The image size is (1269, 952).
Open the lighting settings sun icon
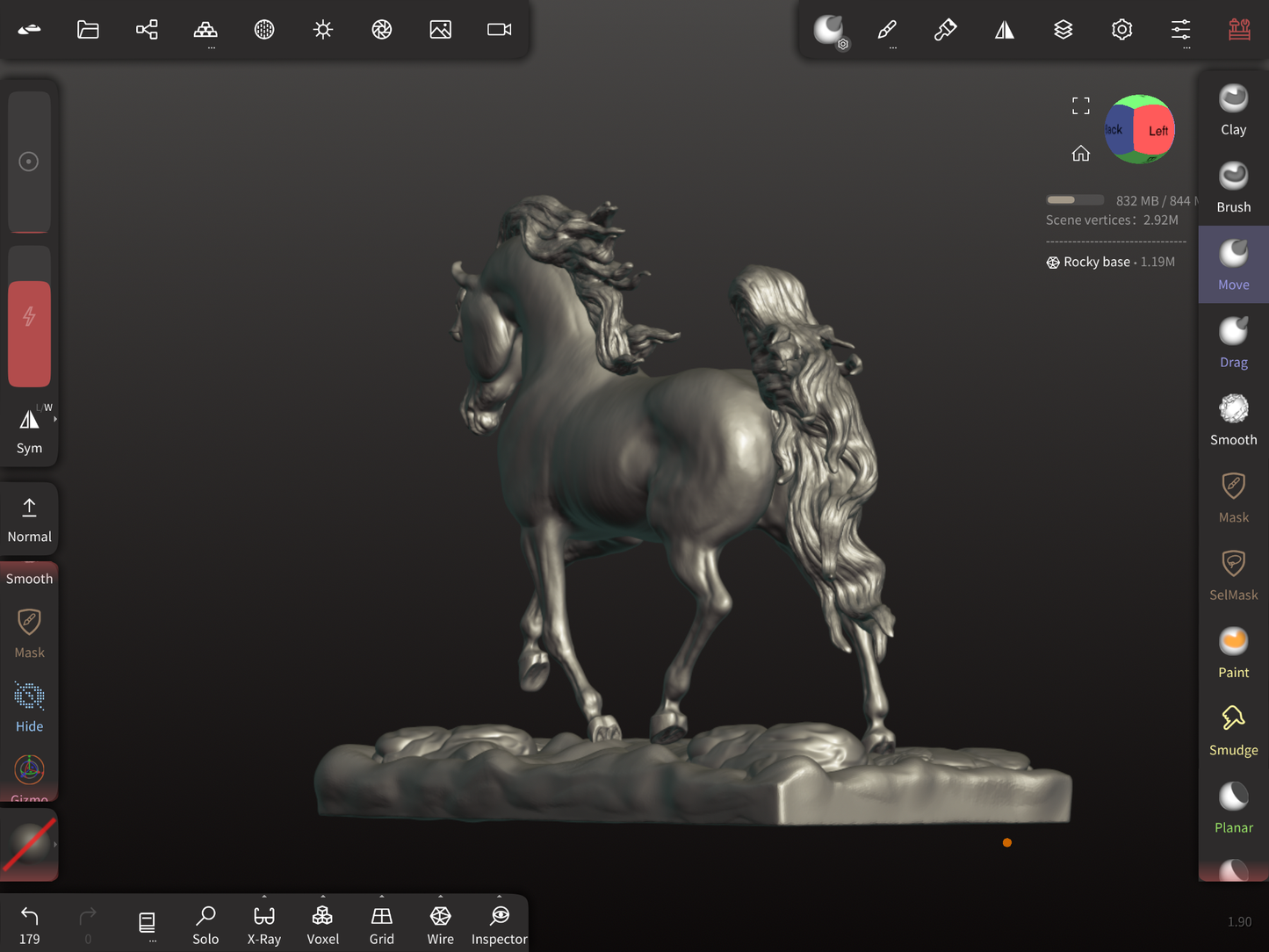(323, 30)
